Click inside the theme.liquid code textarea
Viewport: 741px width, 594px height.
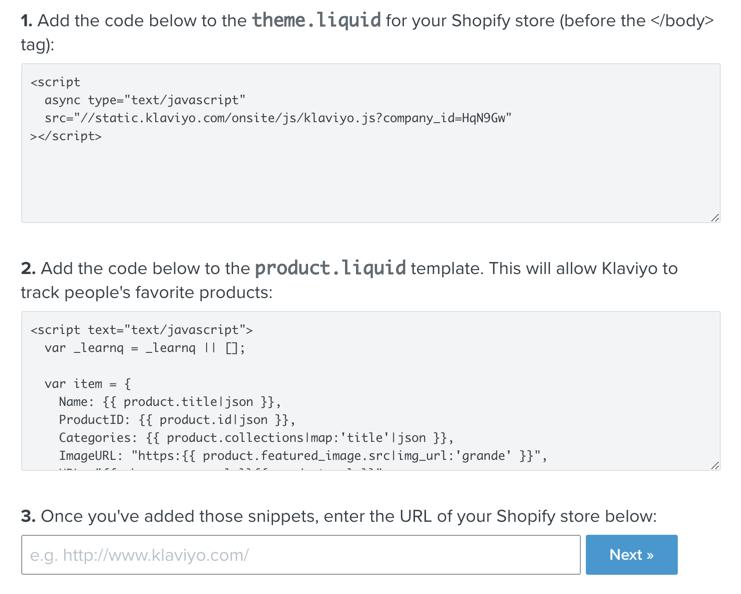pos(370,143)
